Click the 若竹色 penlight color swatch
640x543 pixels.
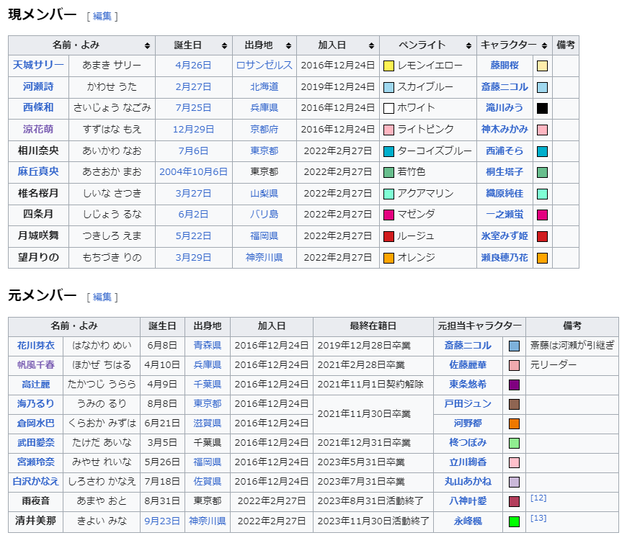(x=389, y=172)
